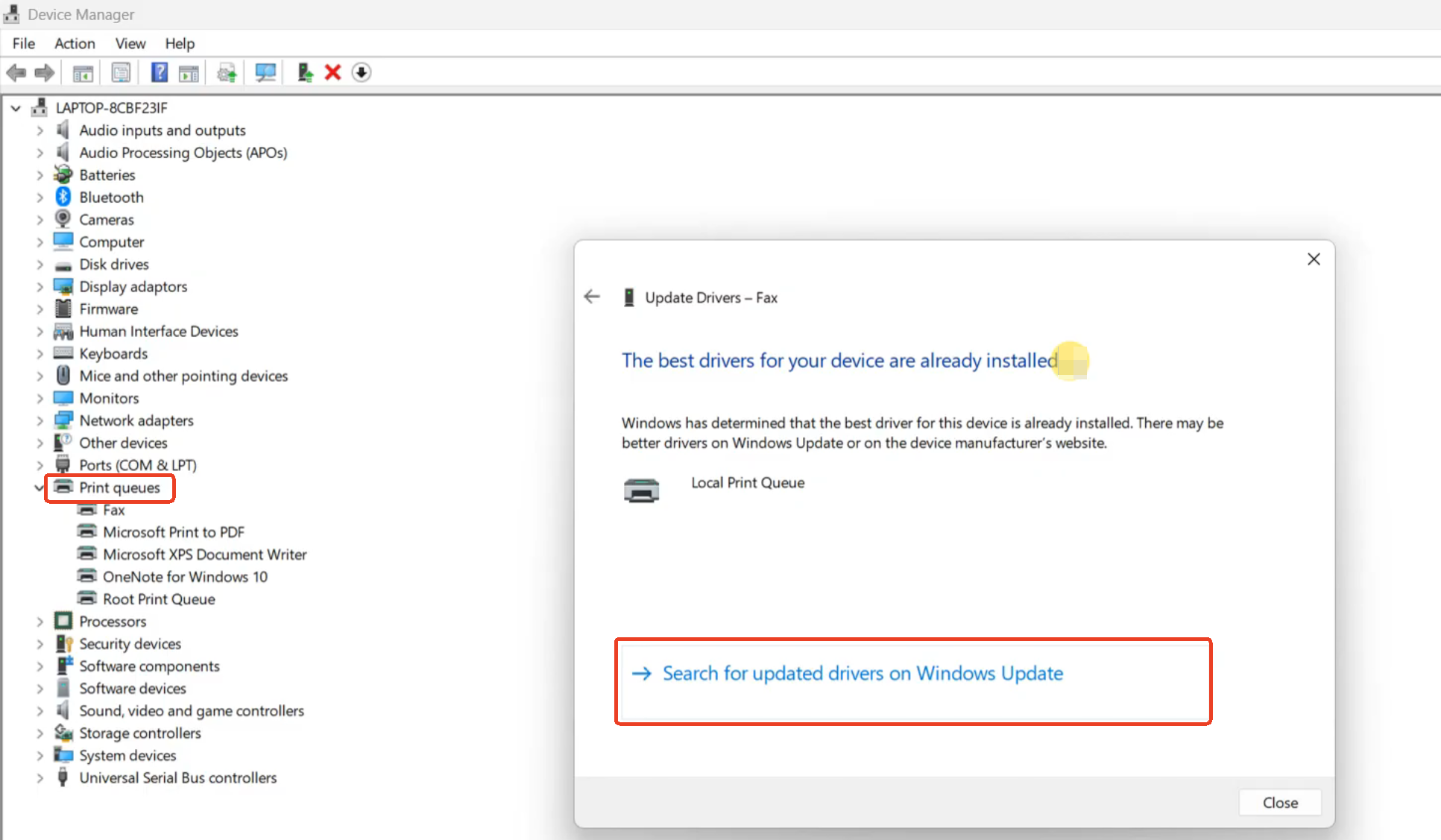Click the Mice and other pointing devices icon
This screenshot has width=1441, height=840.
(63, 375)
